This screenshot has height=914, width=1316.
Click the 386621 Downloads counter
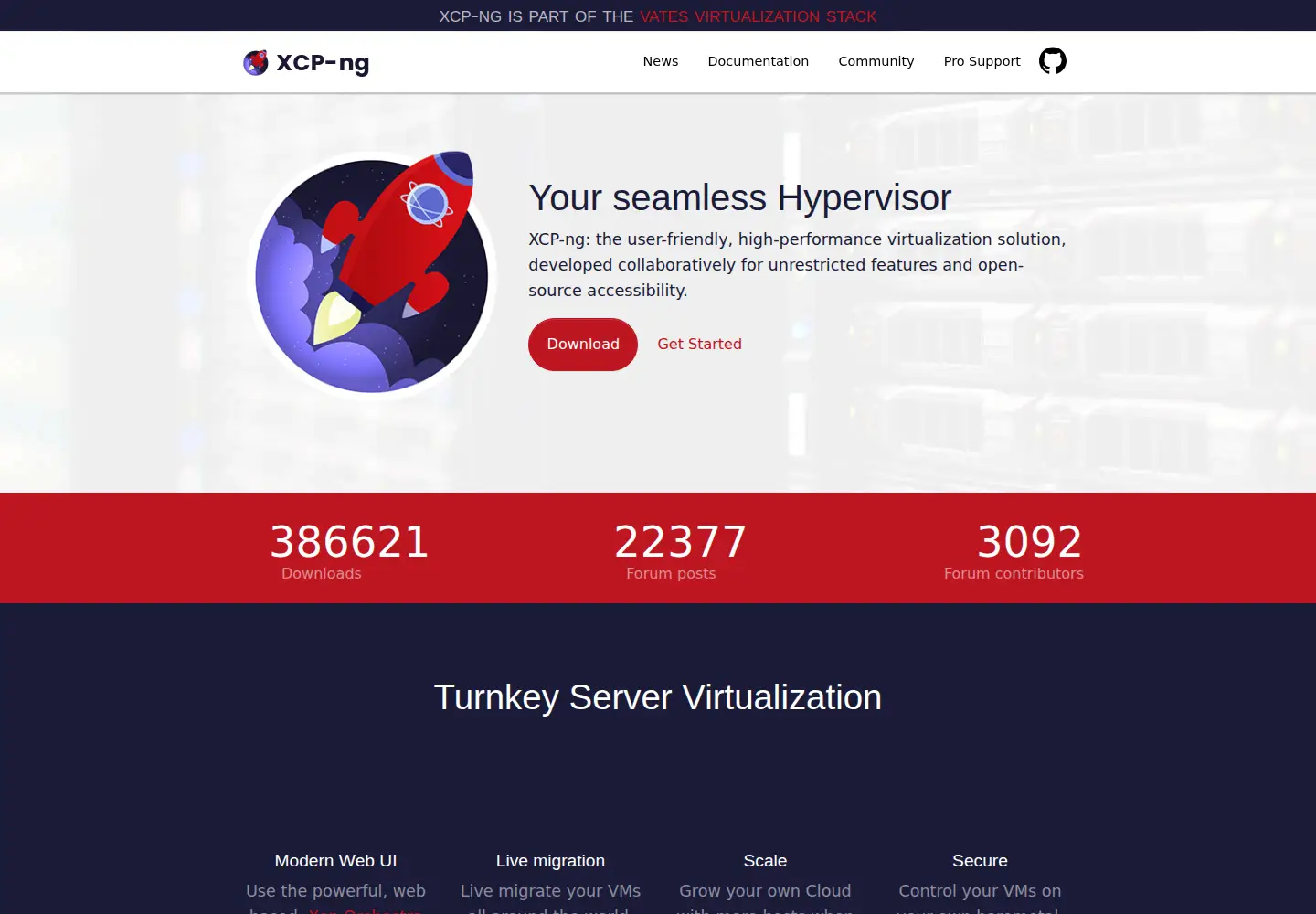[x=349, y=550]
